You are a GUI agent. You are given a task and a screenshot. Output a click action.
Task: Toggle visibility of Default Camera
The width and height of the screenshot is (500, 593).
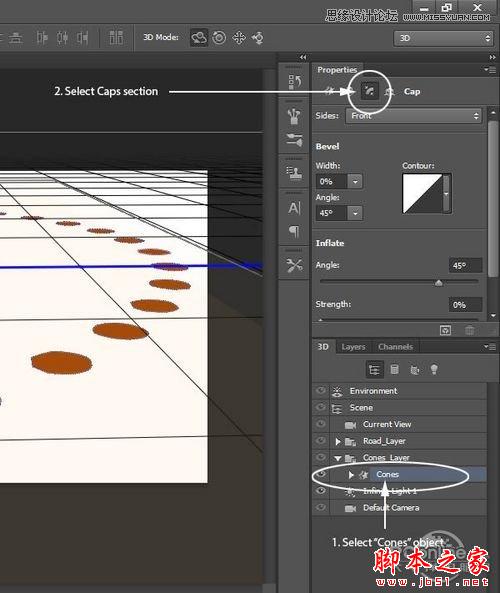(x=321, y=507)
